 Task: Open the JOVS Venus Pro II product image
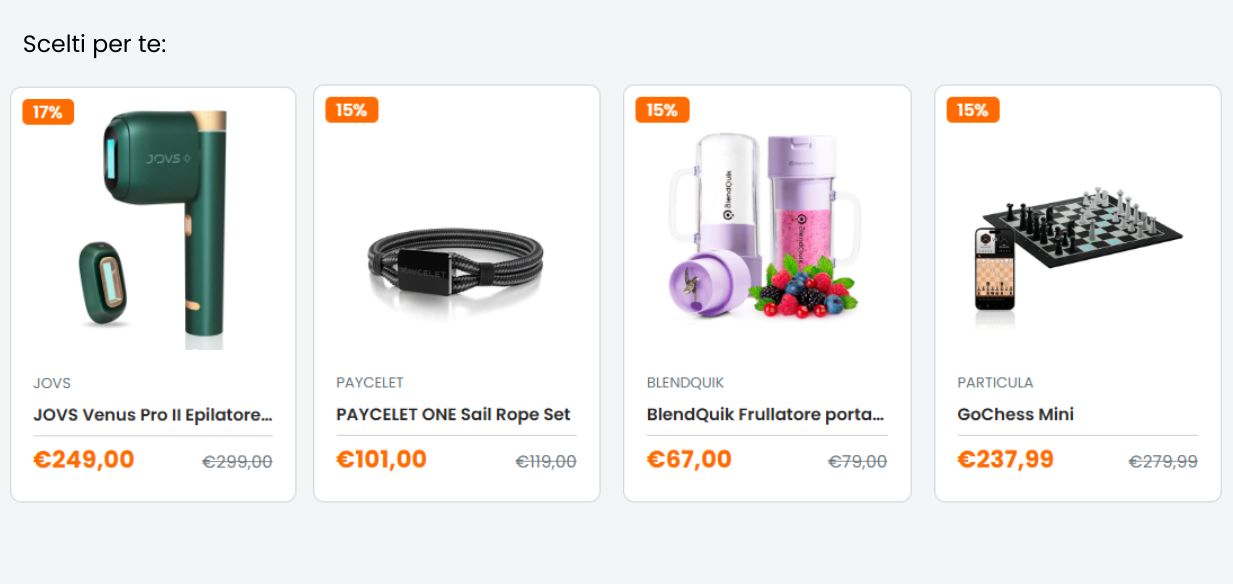click(x=154, y=230)
